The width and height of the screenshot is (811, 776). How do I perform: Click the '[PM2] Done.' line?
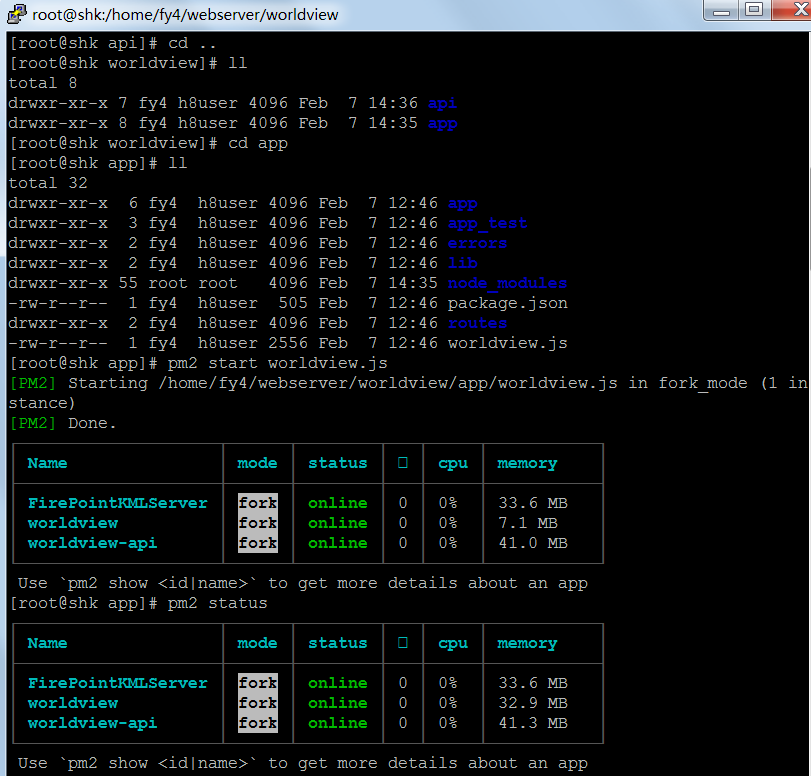[63, 423]
